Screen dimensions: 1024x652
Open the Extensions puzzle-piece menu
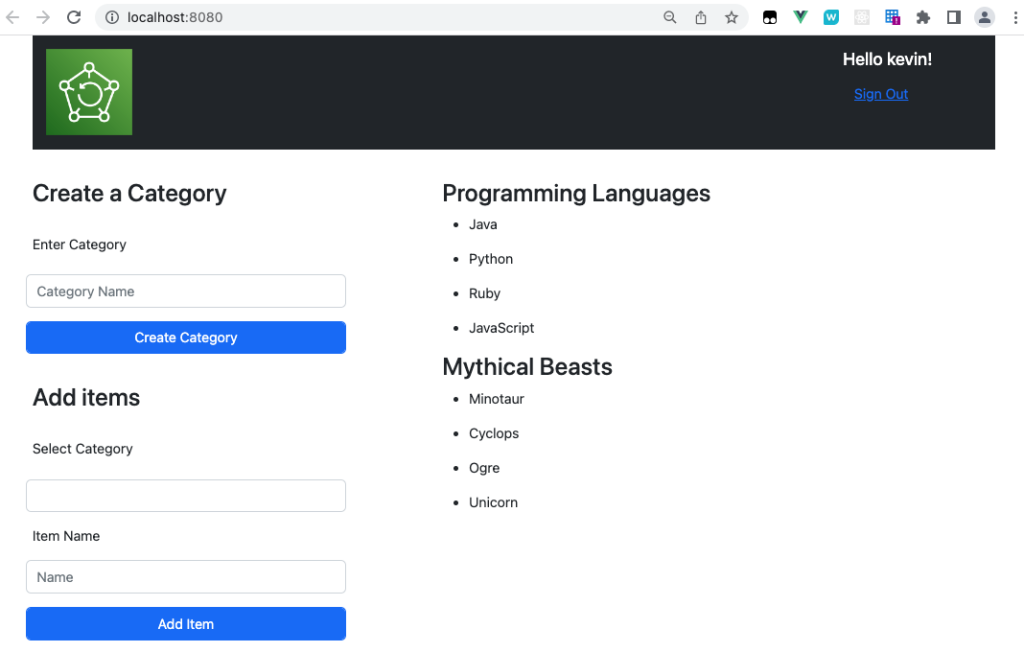coord(923,17)
